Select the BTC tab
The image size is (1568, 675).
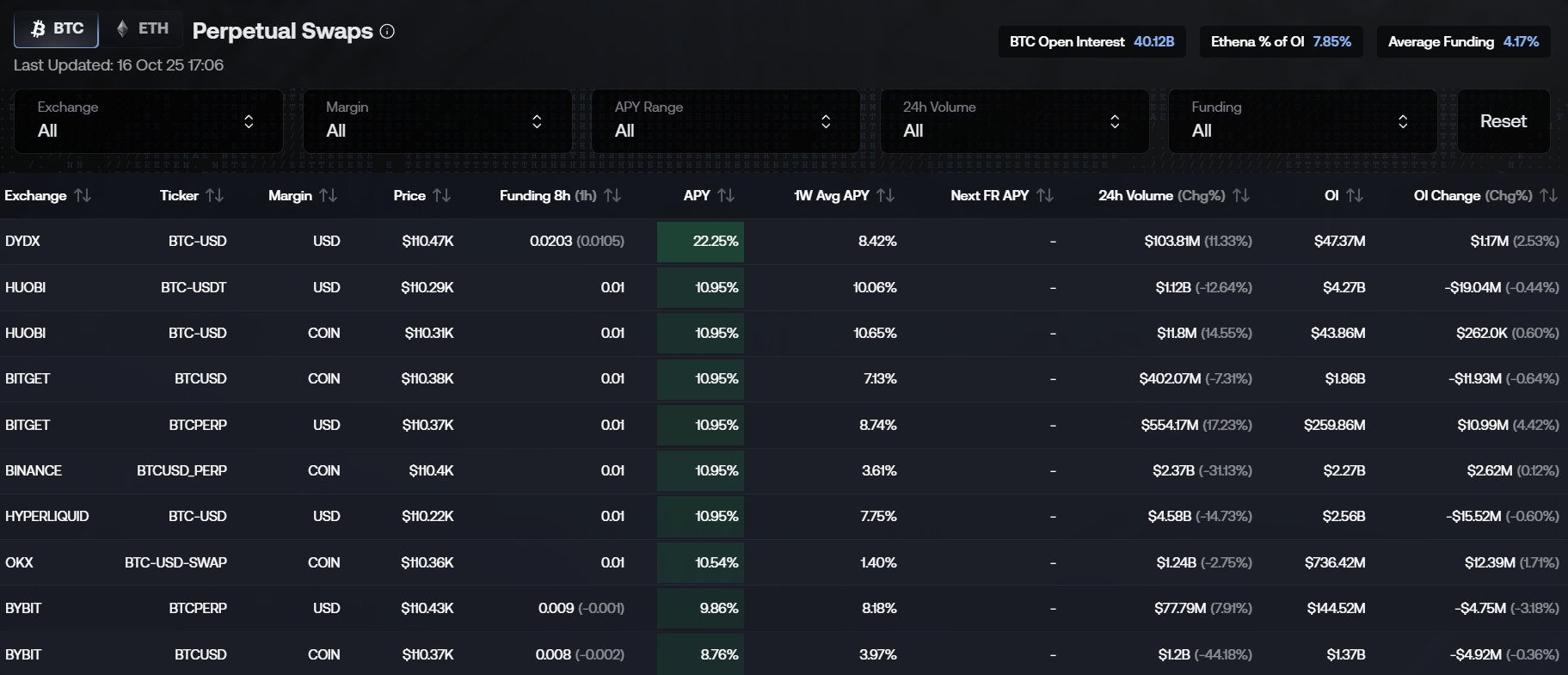[57, 29]
